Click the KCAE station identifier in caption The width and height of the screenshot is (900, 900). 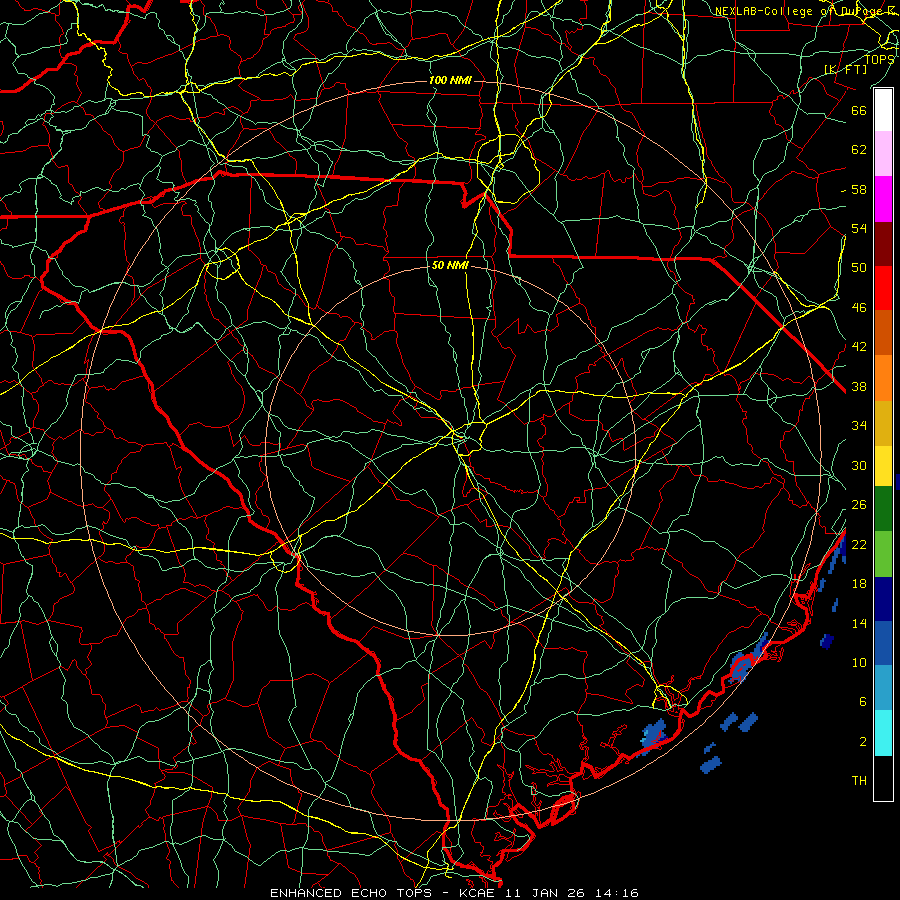coord(476,893)
